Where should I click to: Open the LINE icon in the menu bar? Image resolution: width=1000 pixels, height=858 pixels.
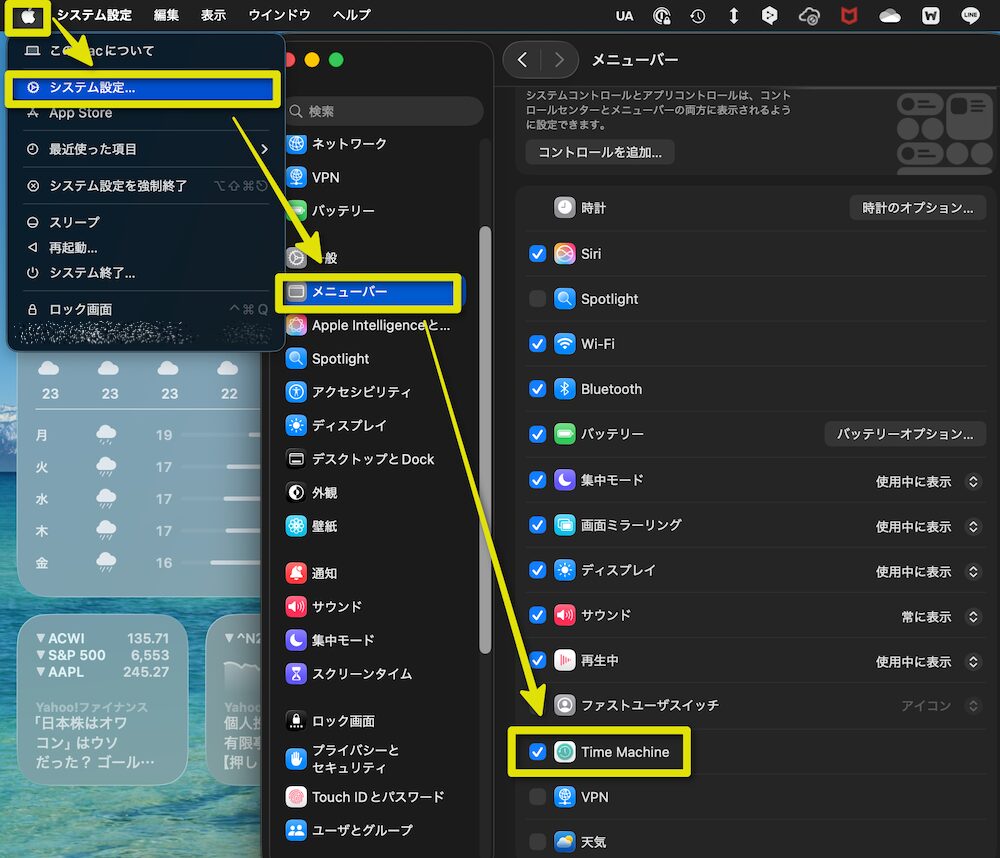tap(968, 15)
